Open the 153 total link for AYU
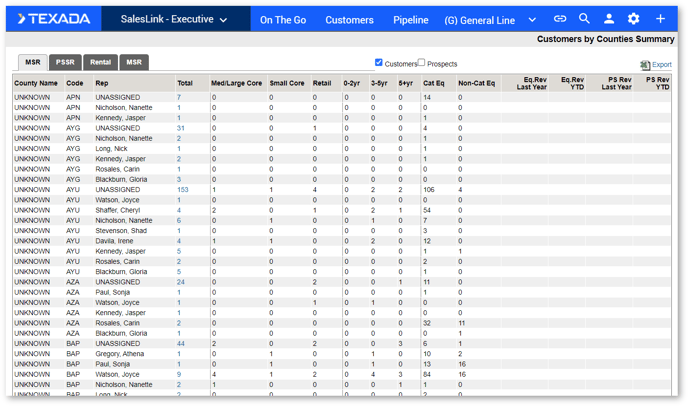 183,190
